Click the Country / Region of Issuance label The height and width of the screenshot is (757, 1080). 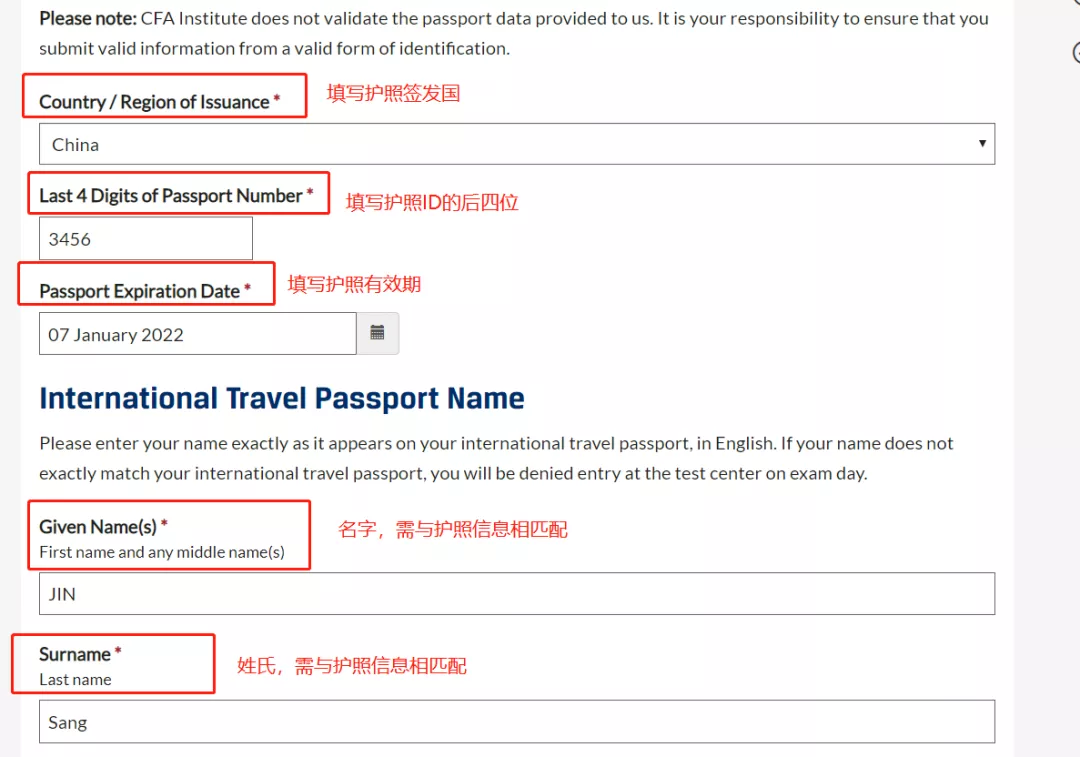[160, 102]
